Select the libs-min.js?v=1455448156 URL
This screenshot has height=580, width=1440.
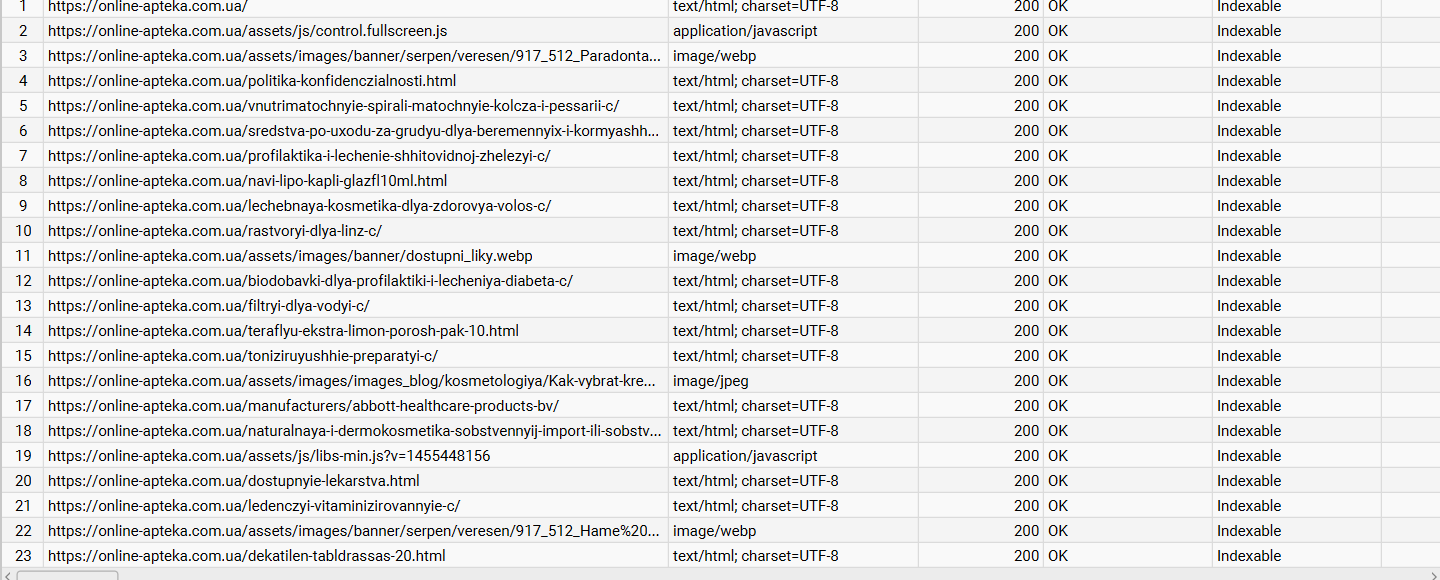coord(269,456)
